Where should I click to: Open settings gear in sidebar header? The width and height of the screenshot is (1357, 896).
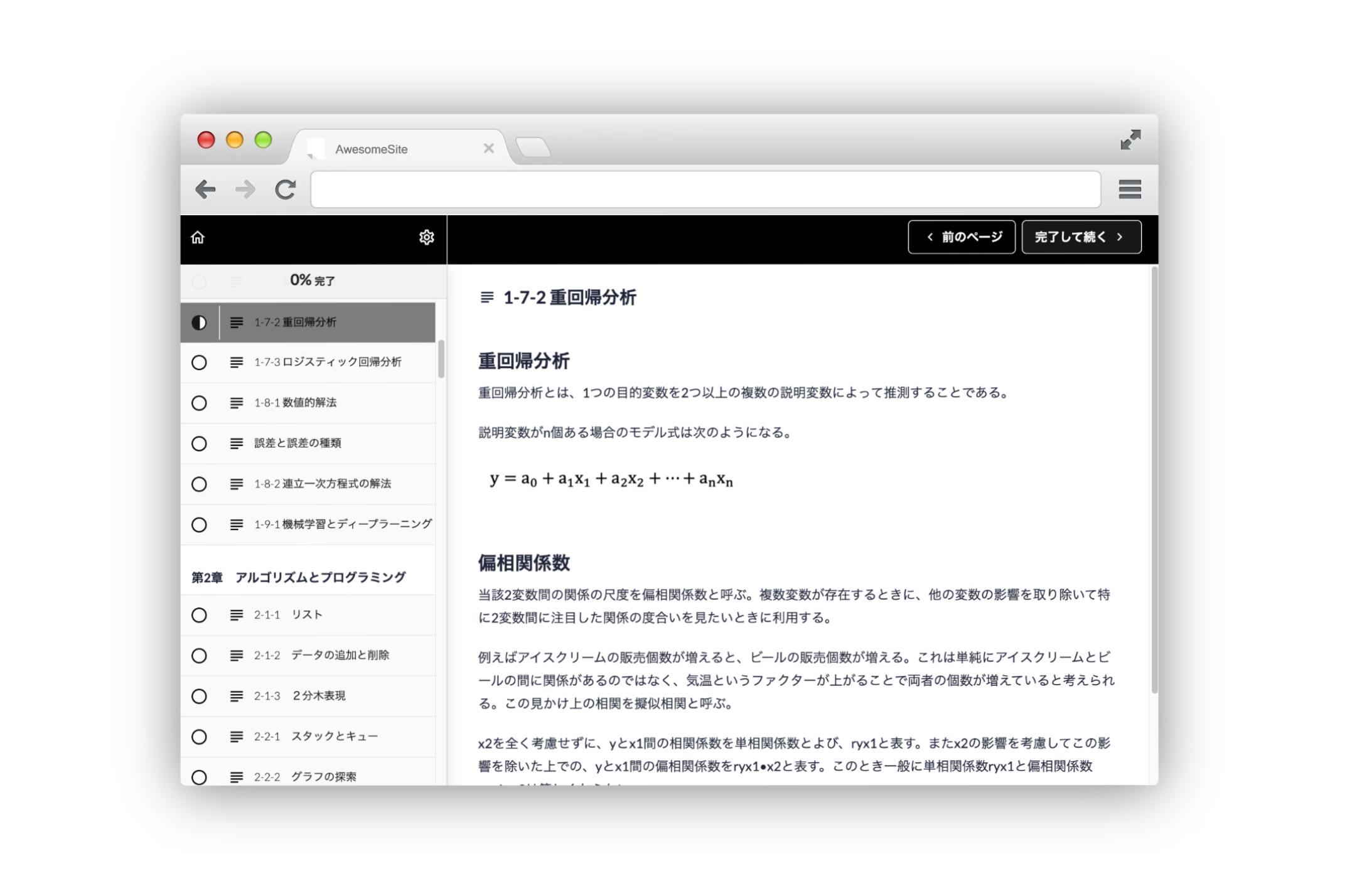pyautogui.click(x=426, y=237)
